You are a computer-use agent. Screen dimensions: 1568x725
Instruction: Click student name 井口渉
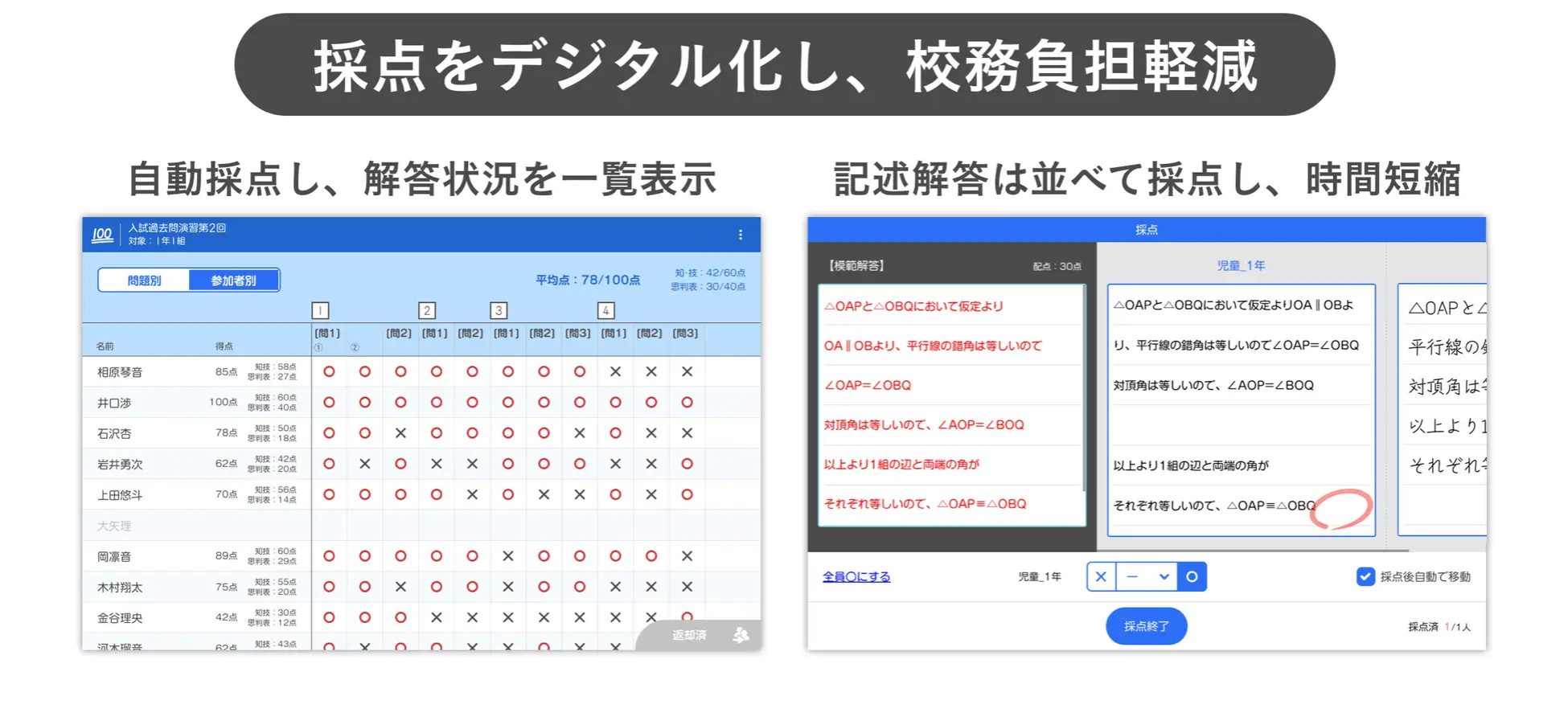click(x=114, y=403)
